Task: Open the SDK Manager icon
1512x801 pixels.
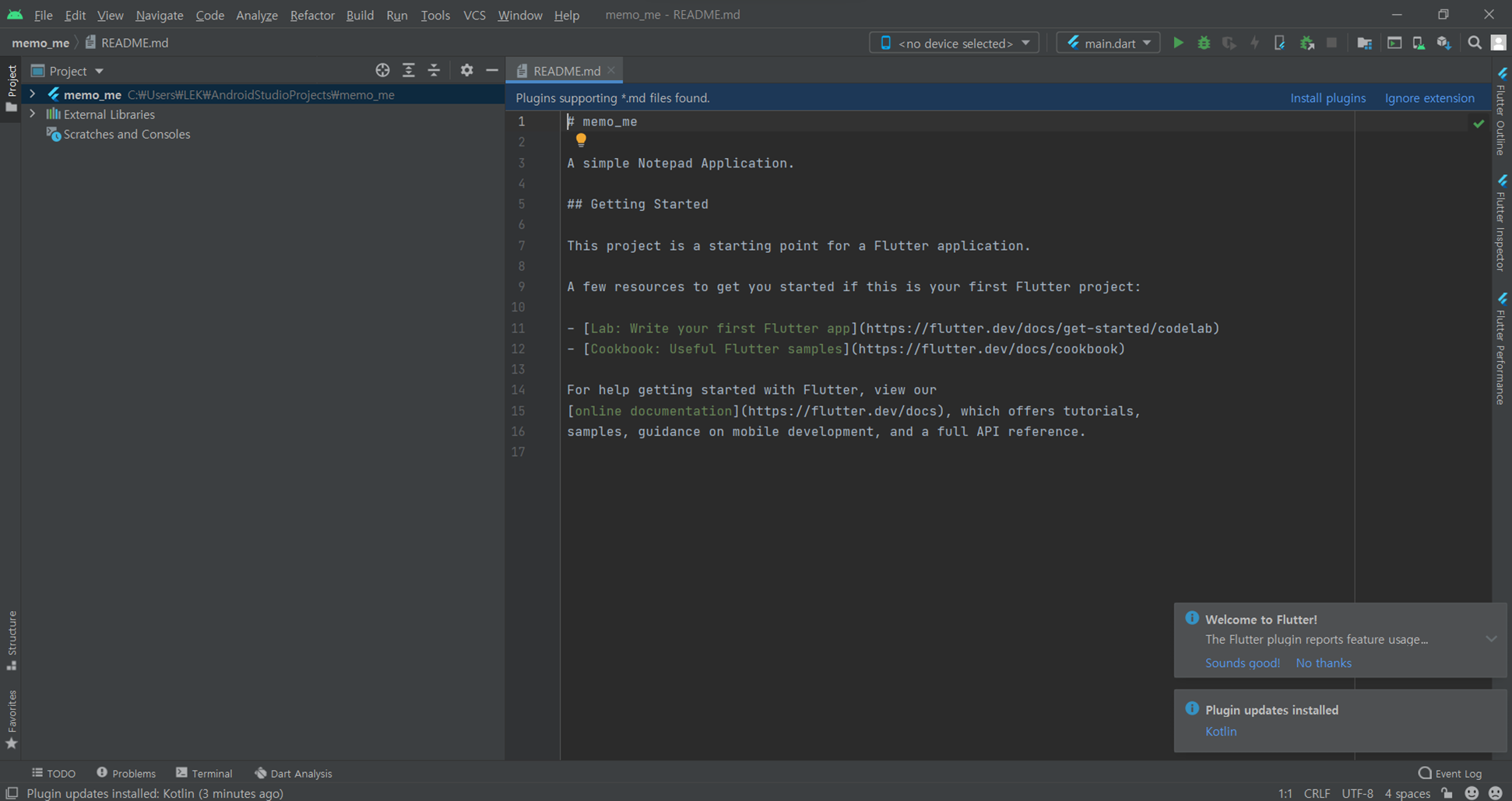Action: [x=1444, y=43]
